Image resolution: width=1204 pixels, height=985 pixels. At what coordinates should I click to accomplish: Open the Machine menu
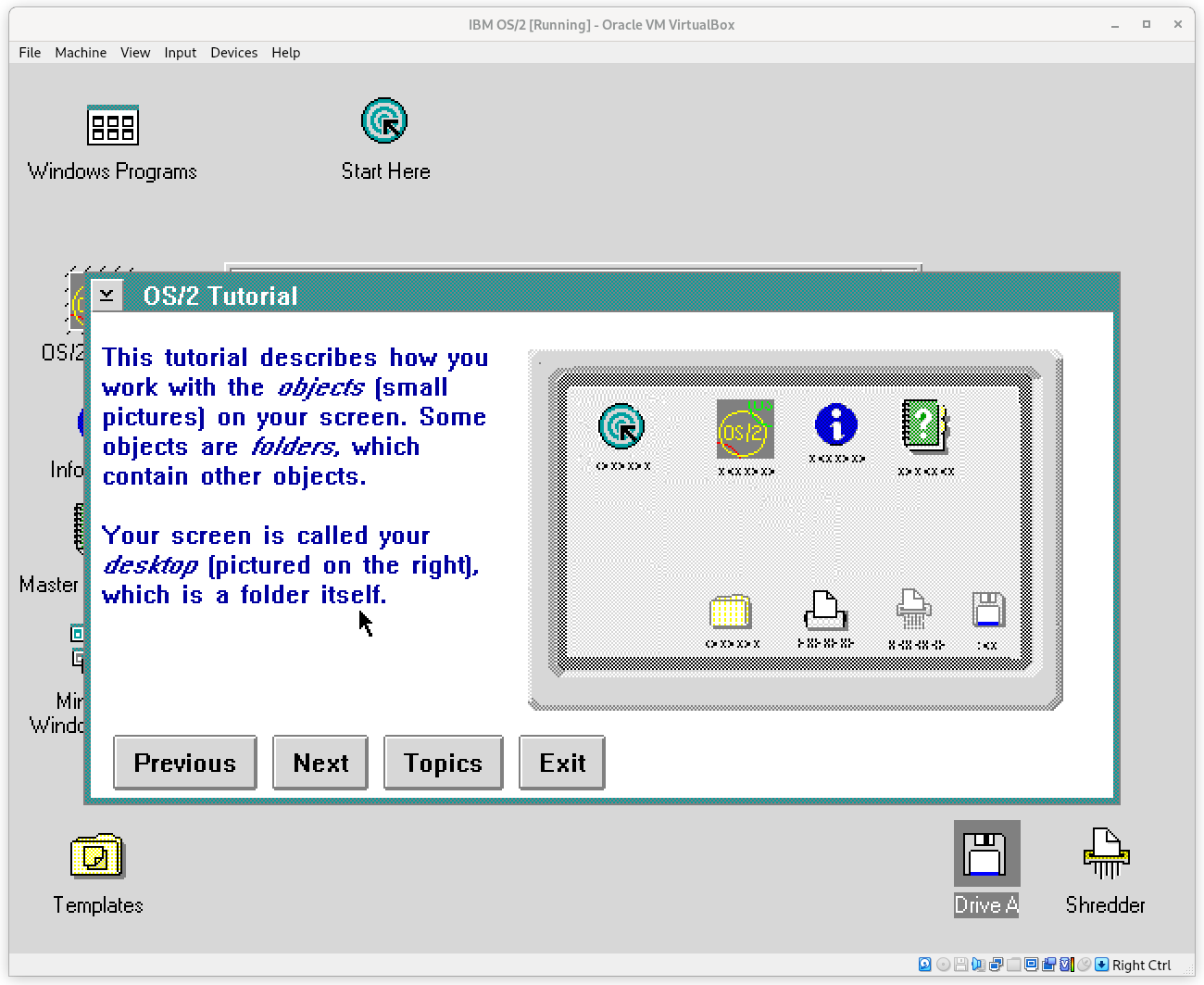pyautogui.click(x=81, y=53)
